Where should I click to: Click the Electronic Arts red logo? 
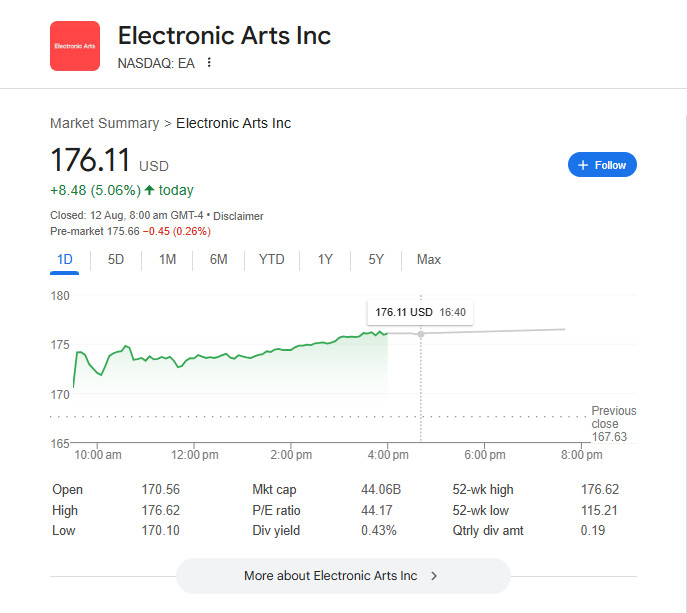click(75, 46)
